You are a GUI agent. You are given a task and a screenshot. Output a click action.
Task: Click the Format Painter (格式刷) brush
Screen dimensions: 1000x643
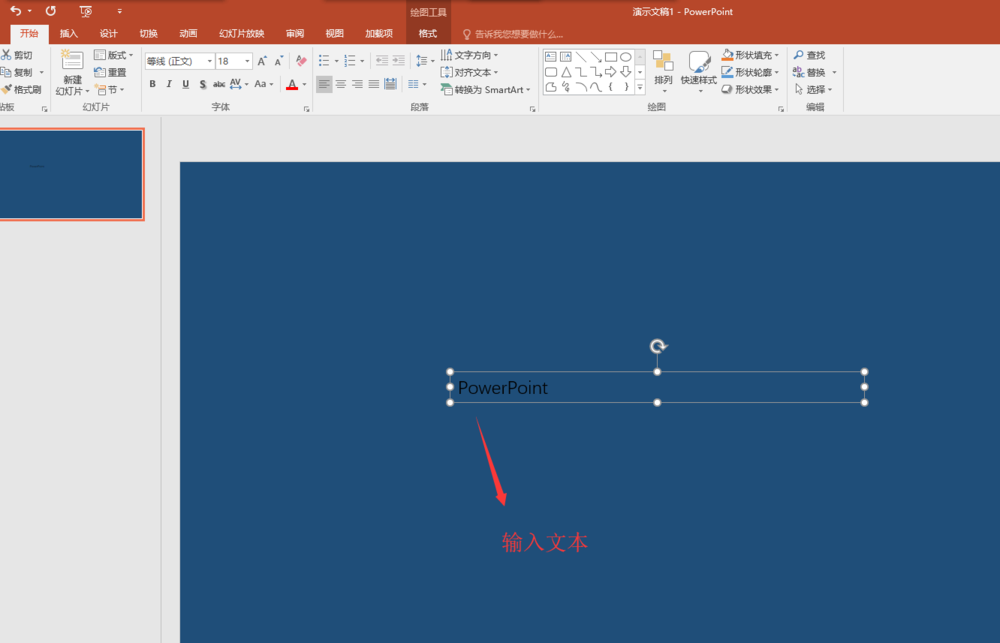point(21,89)
